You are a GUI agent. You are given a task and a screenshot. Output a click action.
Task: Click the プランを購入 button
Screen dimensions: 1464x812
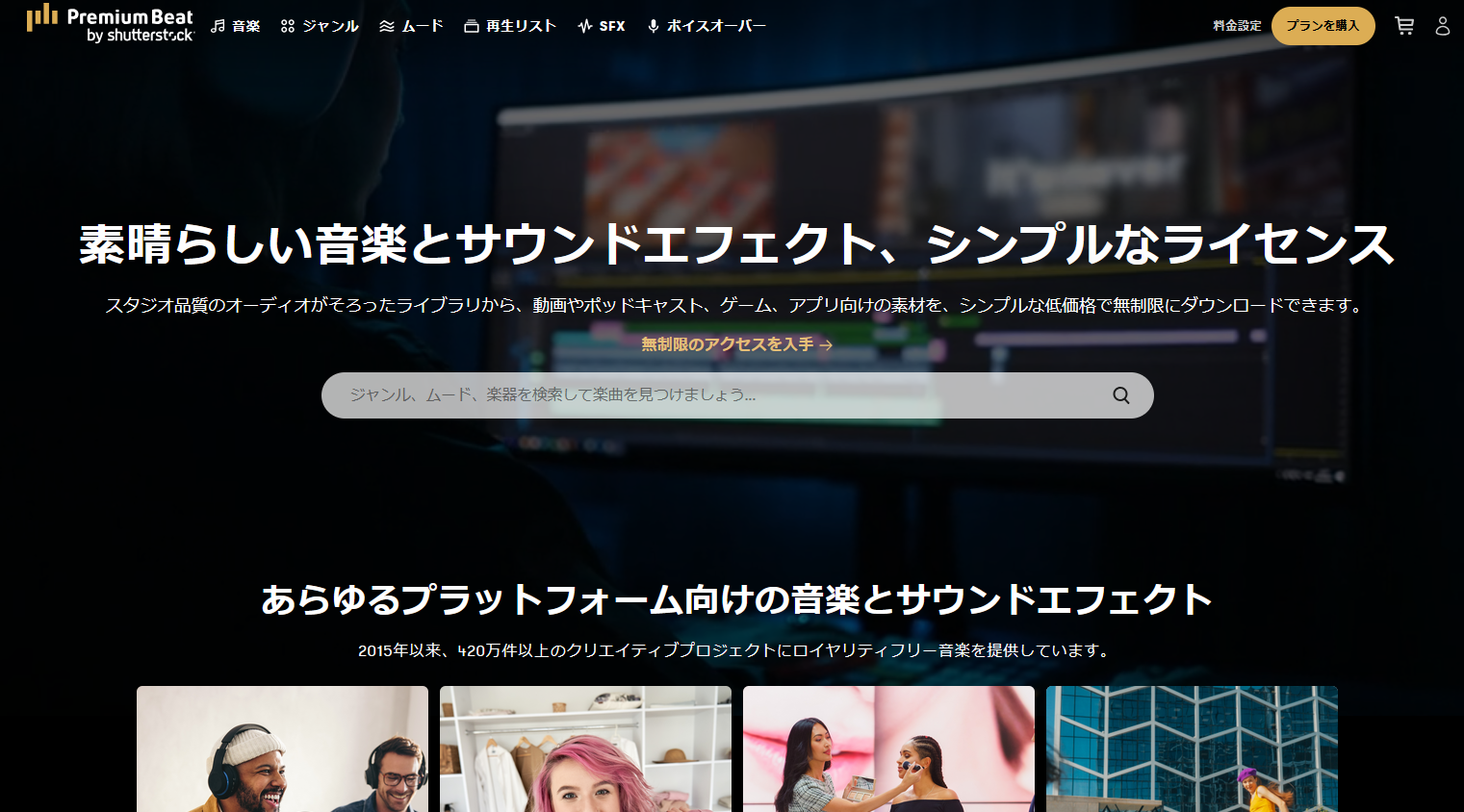pyautogui.click(x=1323, y=26)
